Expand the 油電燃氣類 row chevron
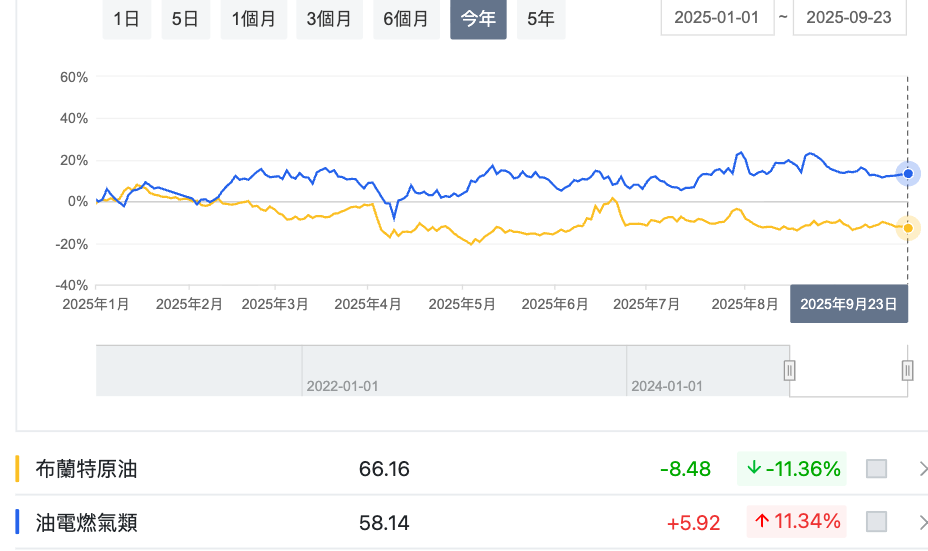The height and width of the screenshot is (551, 928). pos(921,521)
